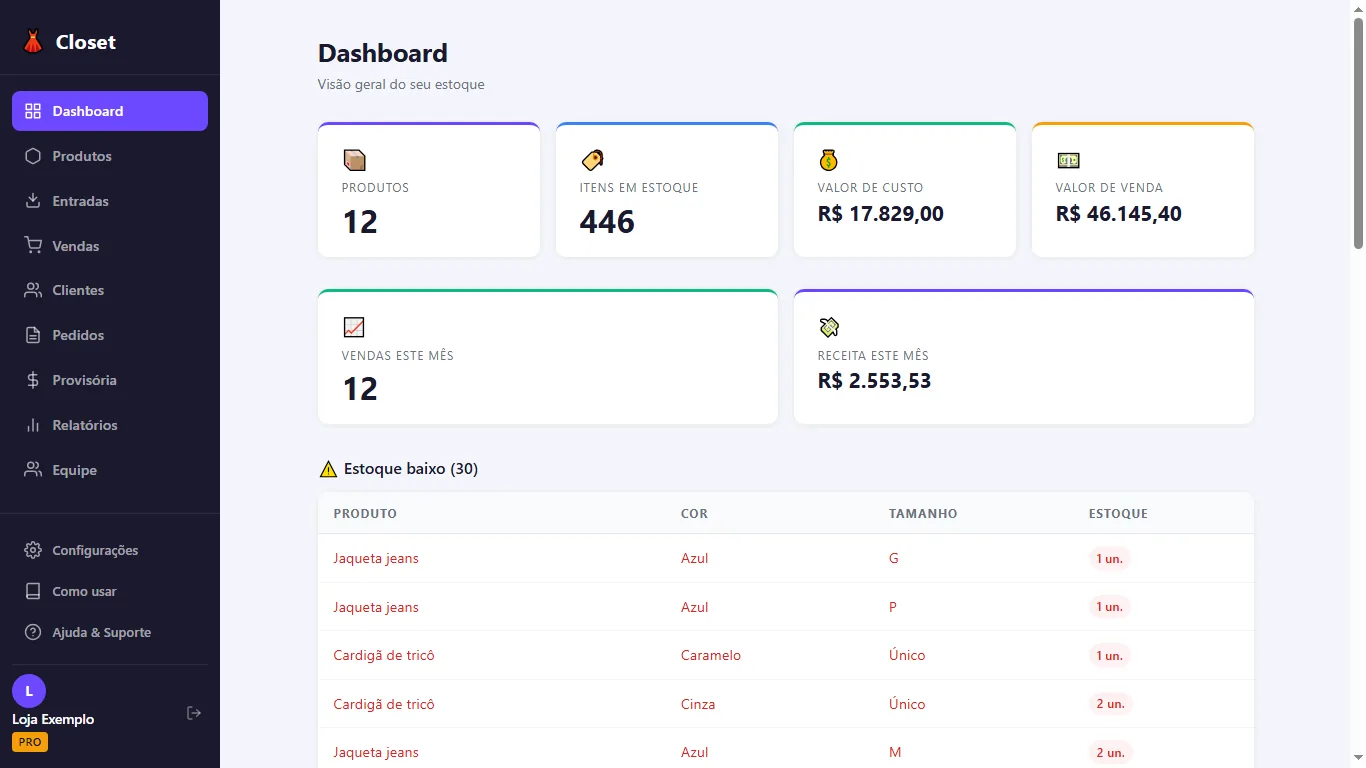Screen dimensions: 1366x768
Task: Click the Valor de Venda card
Action: tap(1143, 190)
